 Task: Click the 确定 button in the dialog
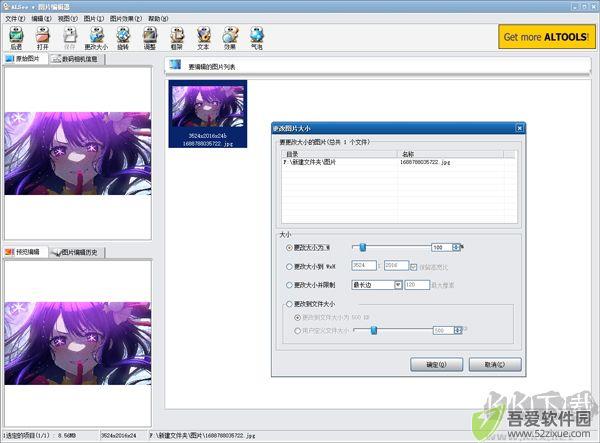click(x=436, y=365)
